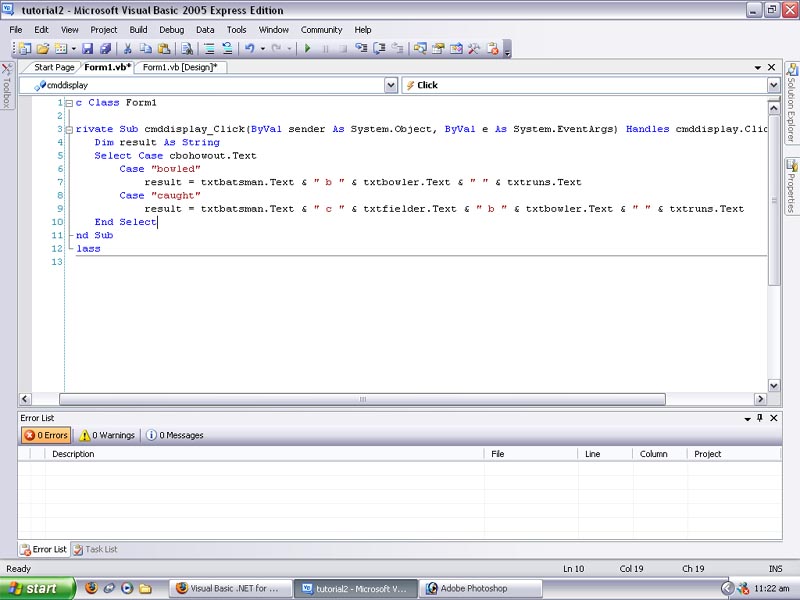Click the editor vertical scroll down arrow
This screenshot has width=800, height=600.
click(773, 386)
